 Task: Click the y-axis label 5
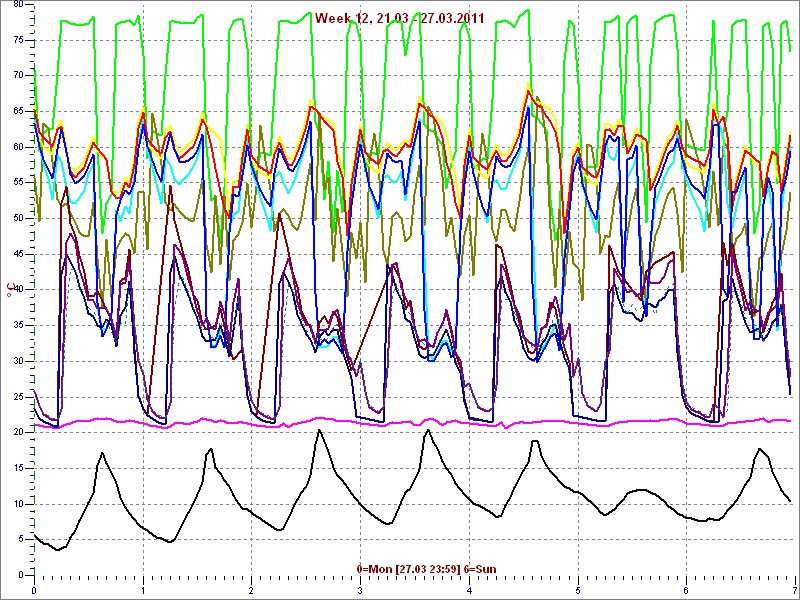(20, 539)
